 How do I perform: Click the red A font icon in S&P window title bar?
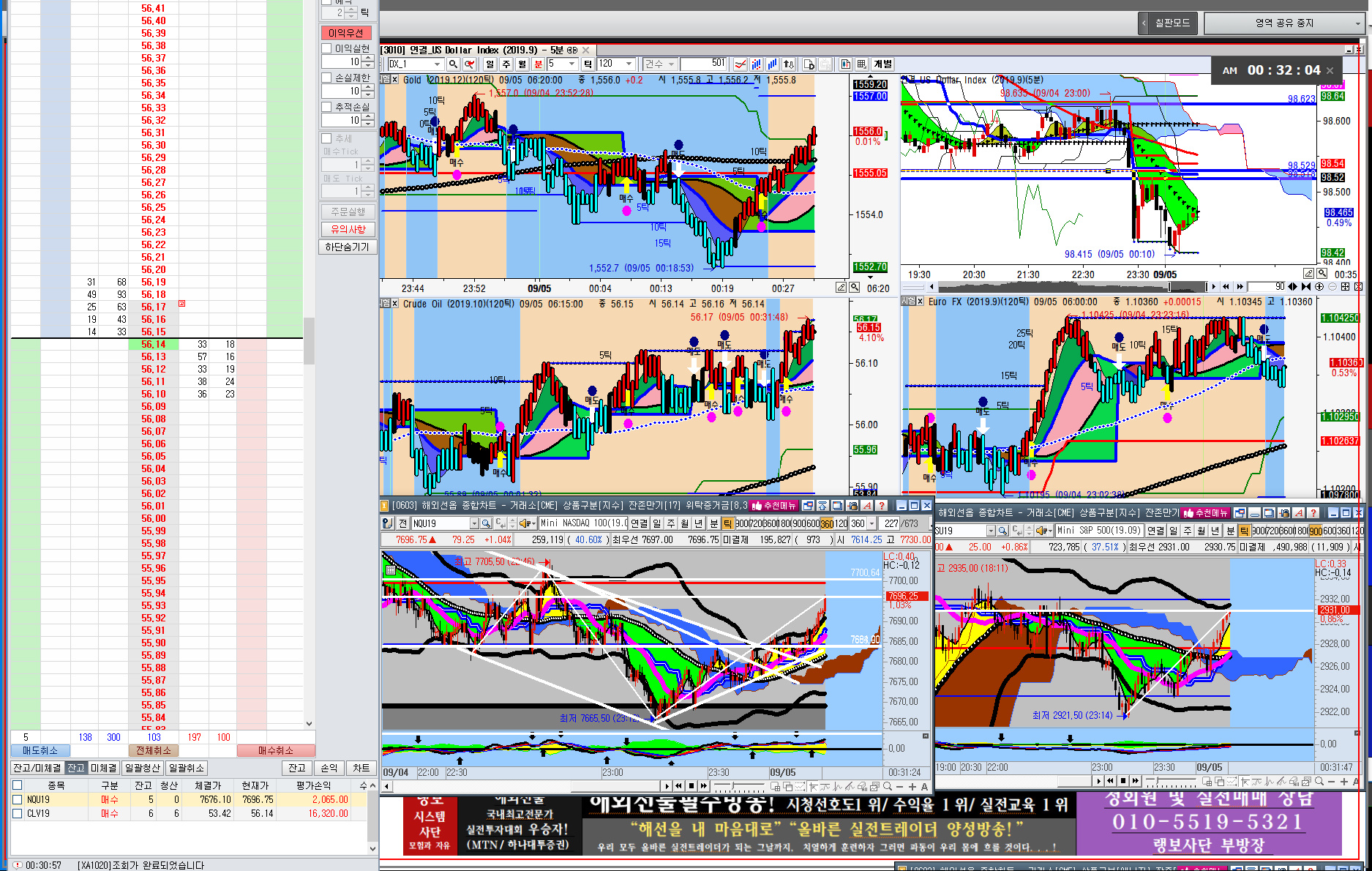point(1299,513)
